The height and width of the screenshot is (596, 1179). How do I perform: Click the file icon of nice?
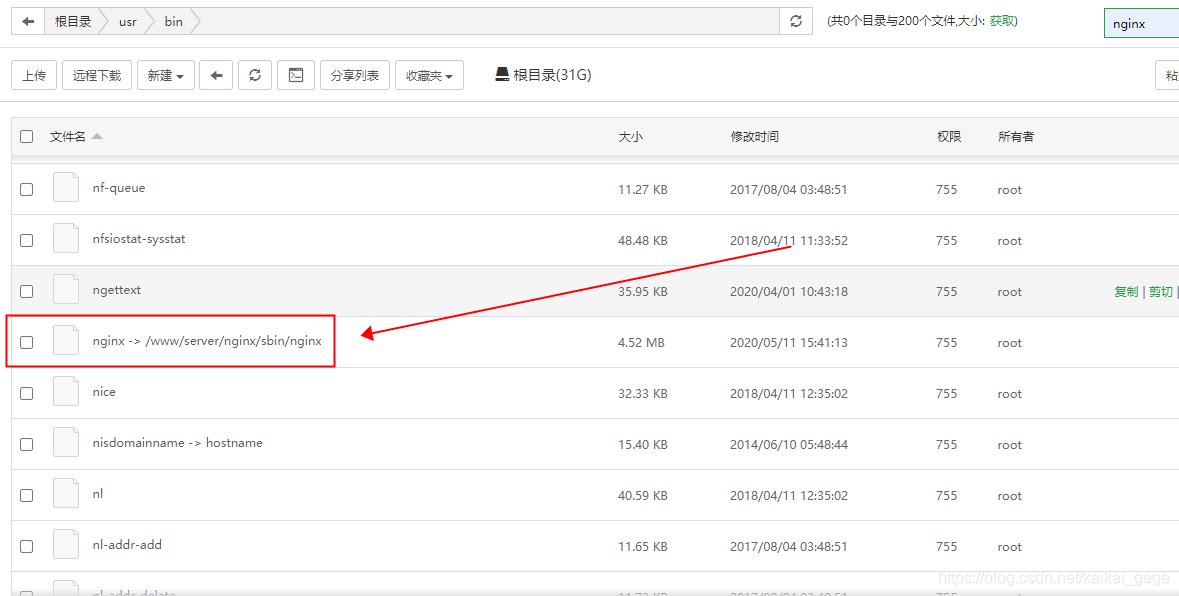pos(66,392)
